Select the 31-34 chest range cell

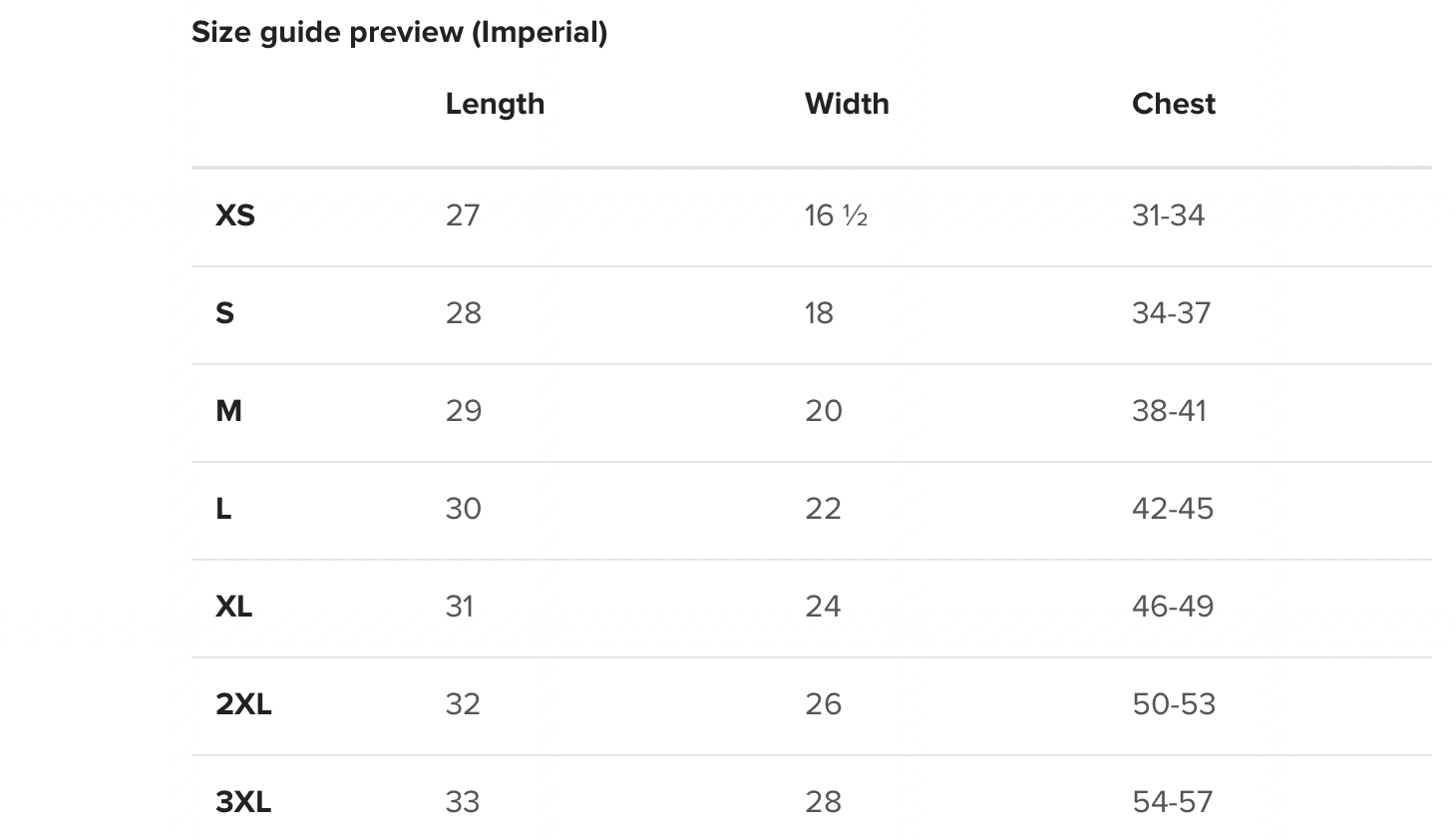click(1168, 215)
